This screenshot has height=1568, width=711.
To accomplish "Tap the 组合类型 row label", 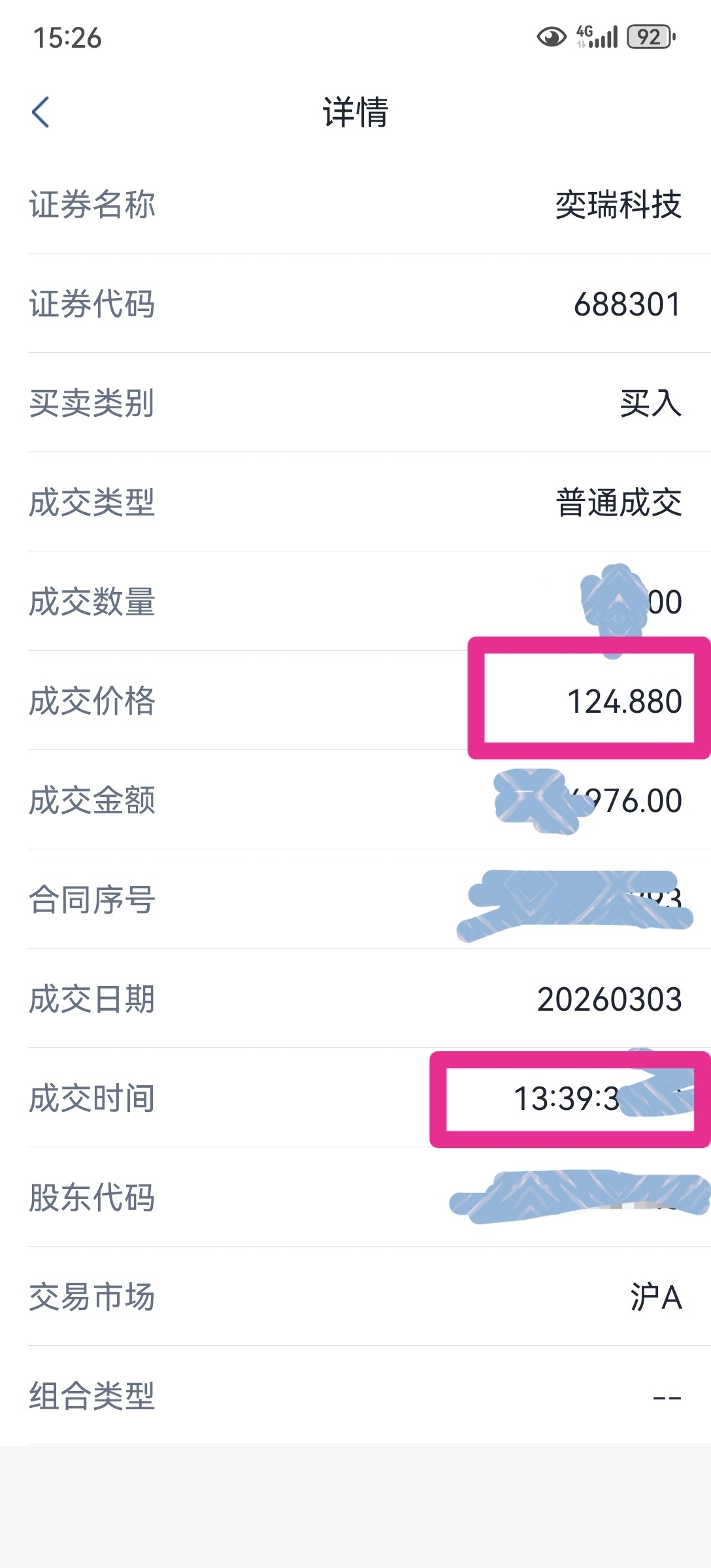I will point(92,1397).
